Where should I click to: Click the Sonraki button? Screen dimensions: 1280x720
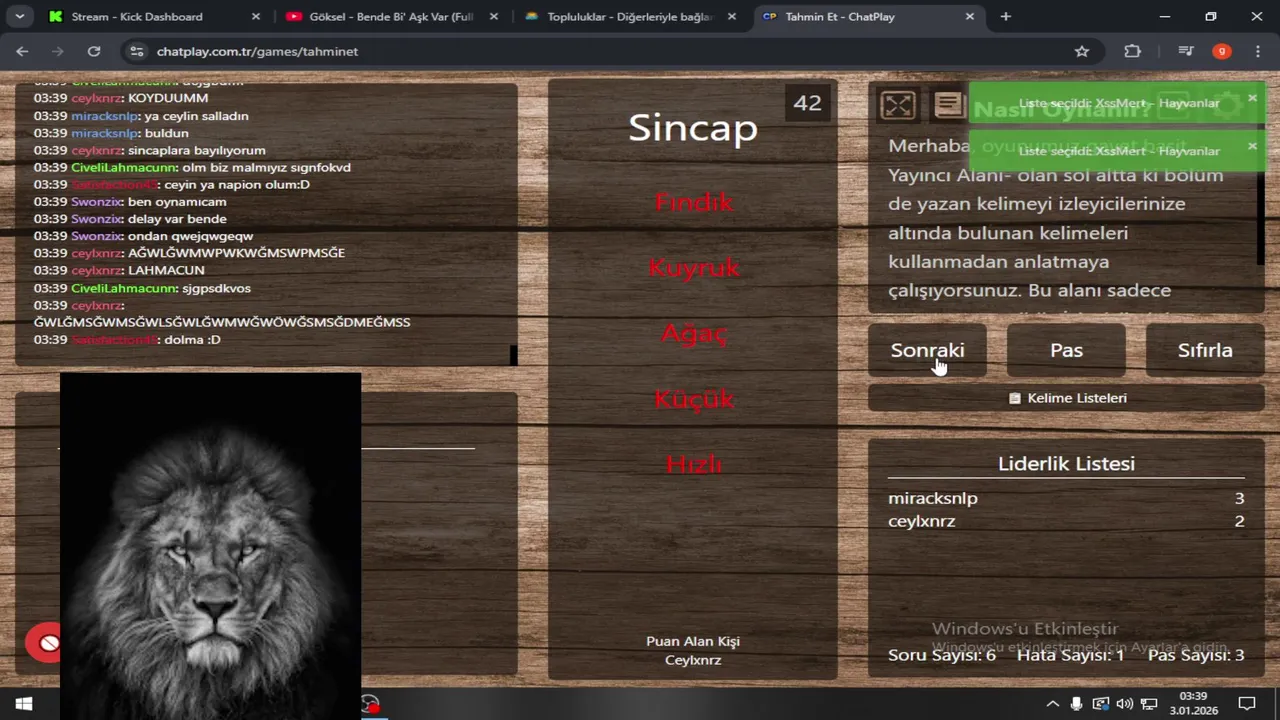(x=927, y=350)
